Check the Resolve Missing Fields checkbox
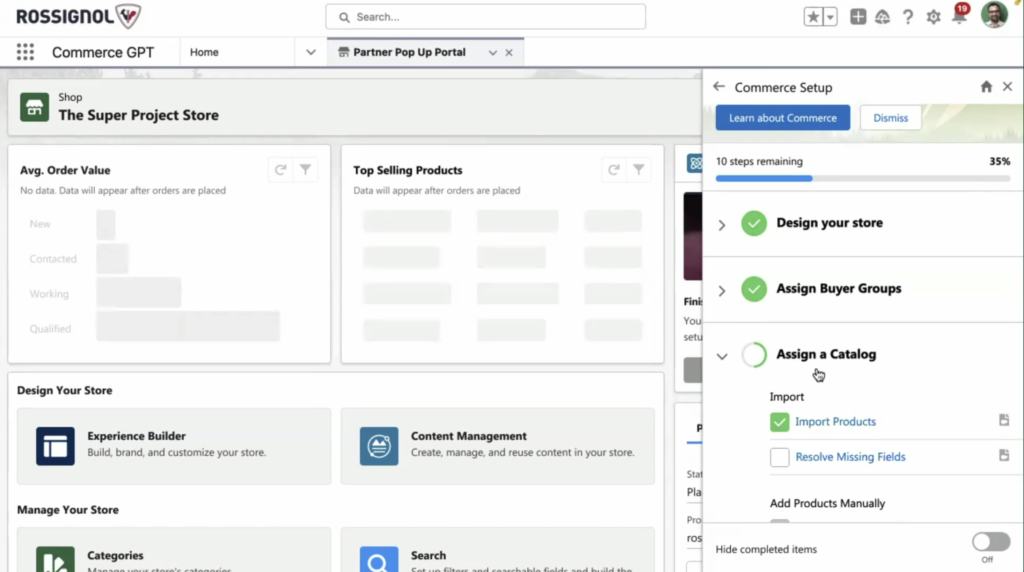The image size is (1024, 572). tap(779, 457)
